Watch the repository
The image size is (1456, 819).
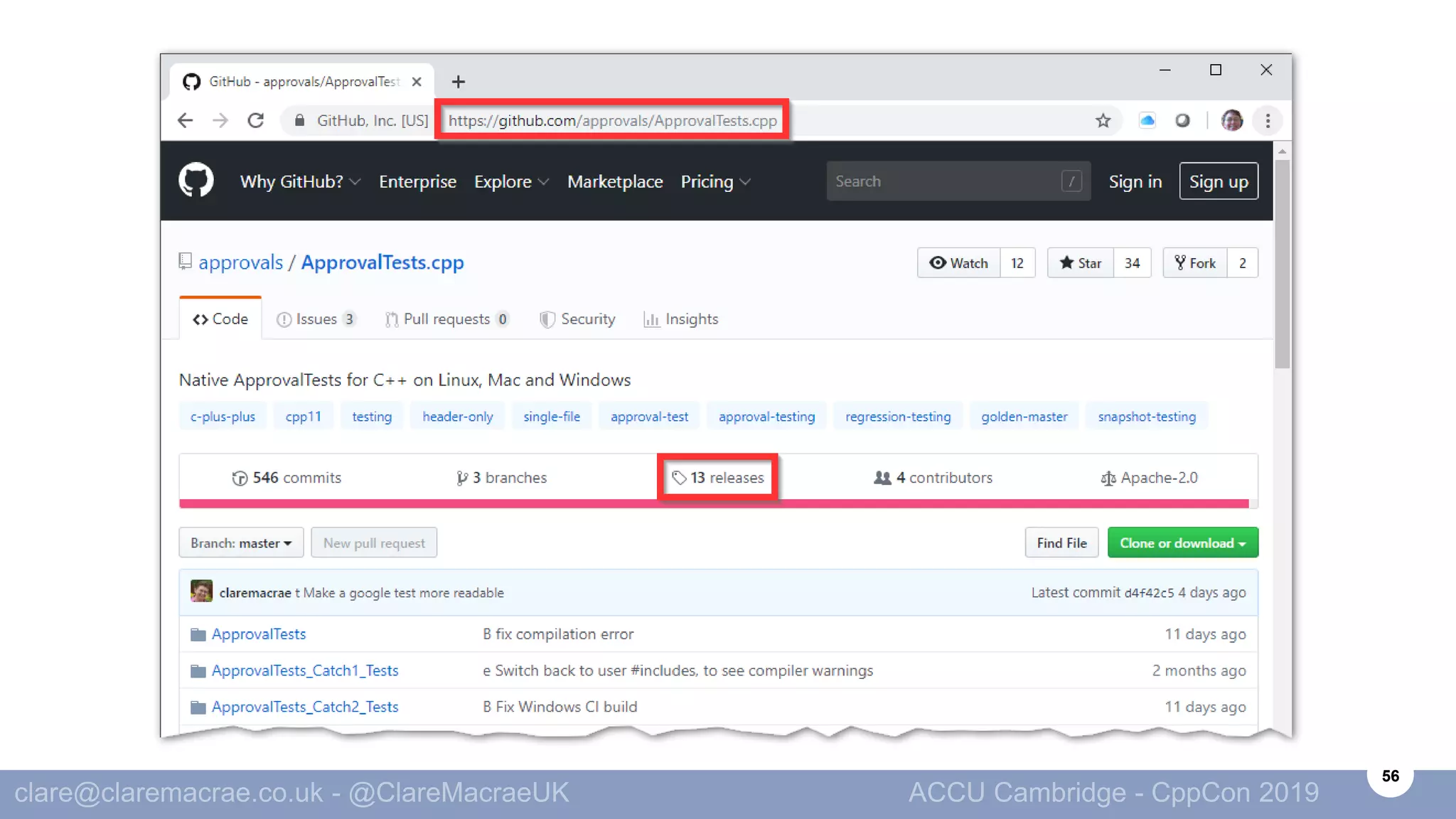point(958,263)
